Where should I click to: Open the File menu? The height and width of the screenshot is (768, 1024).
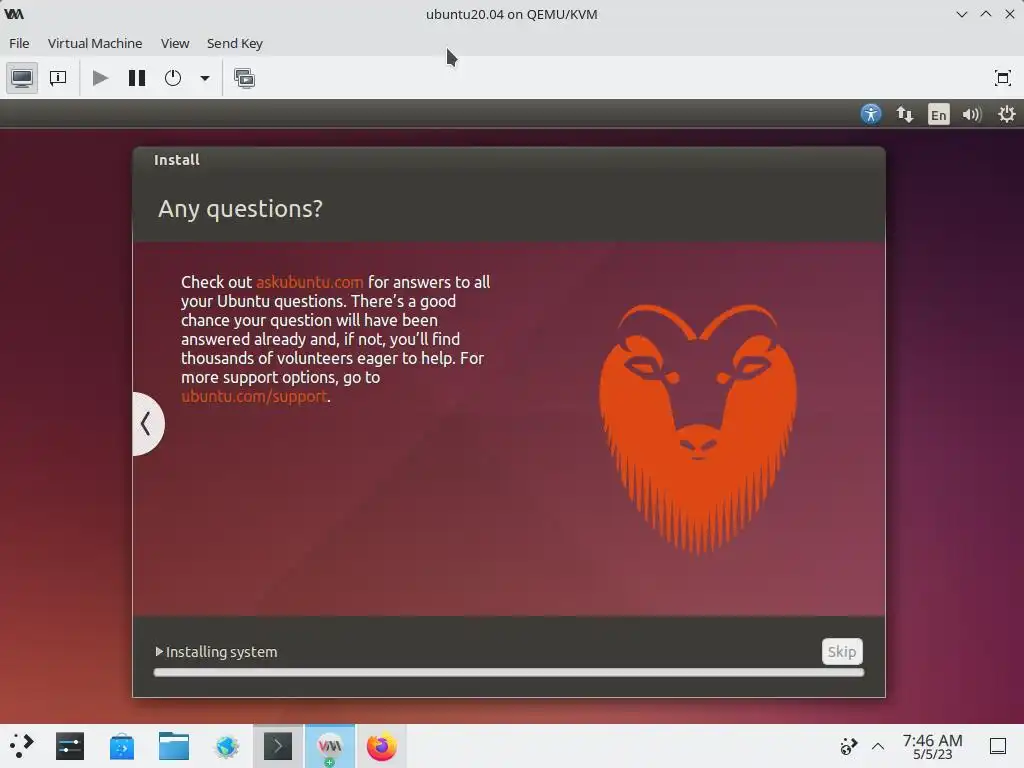(19, 43)
